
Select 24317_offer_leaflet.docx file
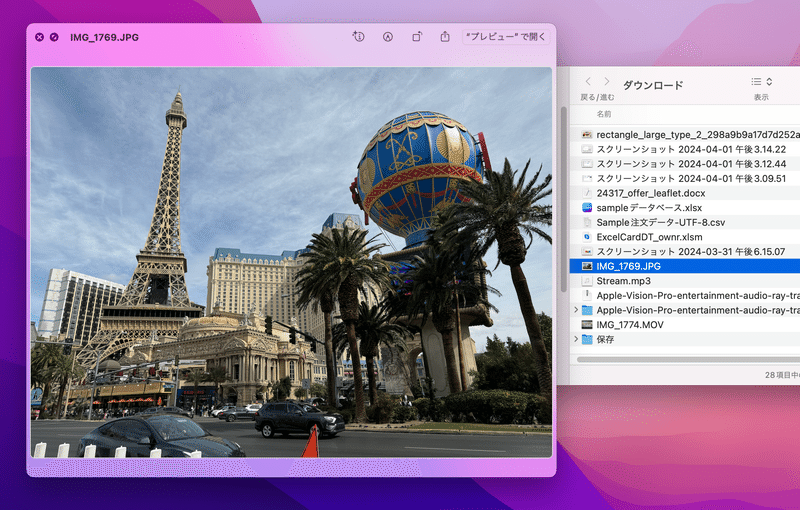(685, 193)
